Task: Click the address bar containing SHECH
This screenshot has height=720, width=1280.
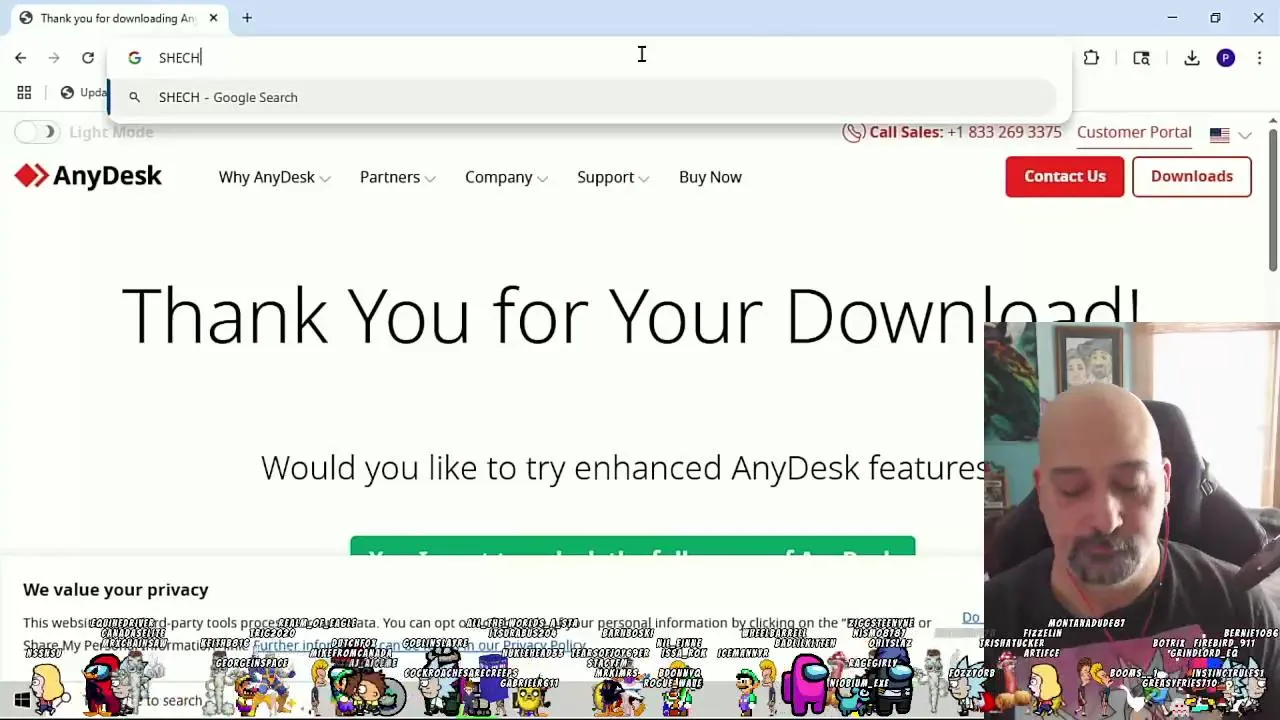Action: 590,58
